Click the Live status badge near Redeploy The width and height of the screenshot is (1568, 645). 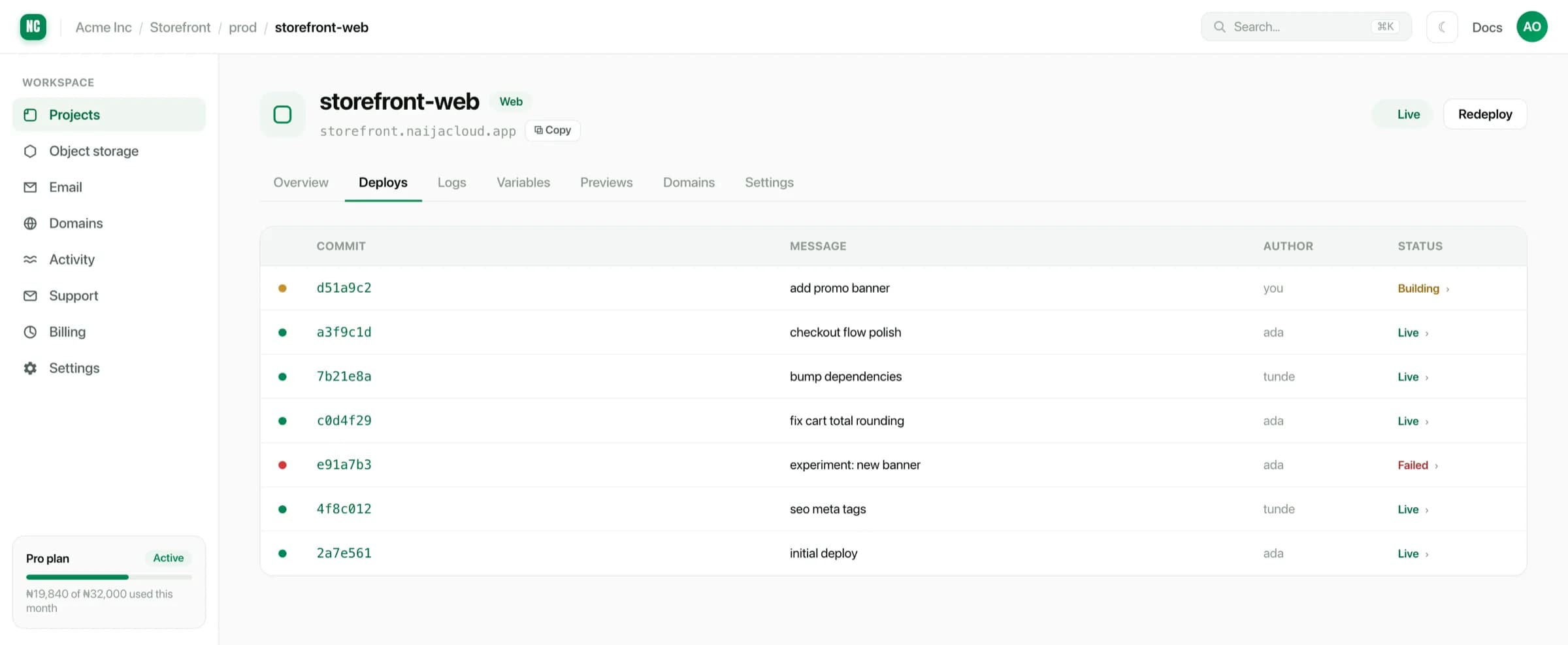click(x=1402, y=114)
